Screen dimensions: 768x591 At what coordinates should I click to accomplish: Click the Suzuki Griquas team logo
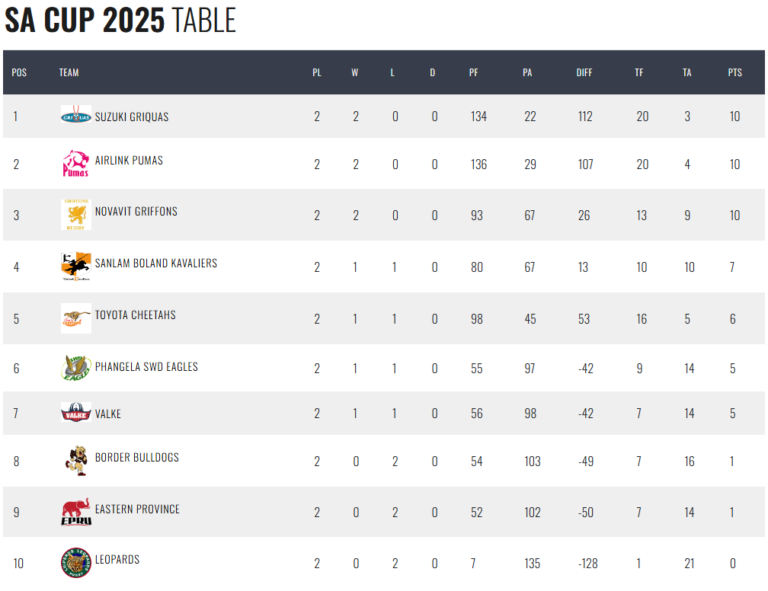76,116
